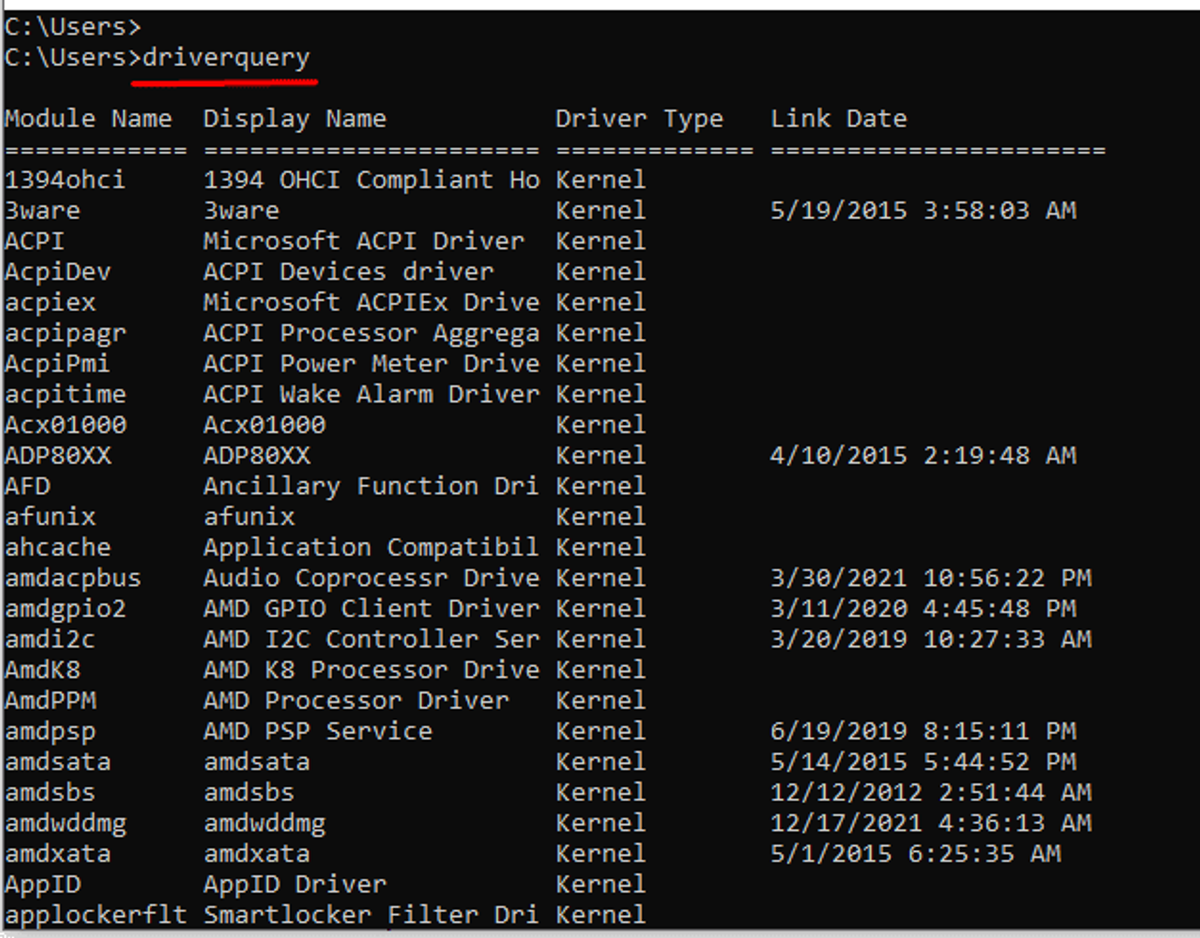Click module name amdacpbus
Screen dimensions: 1200x938
(73, 578)
